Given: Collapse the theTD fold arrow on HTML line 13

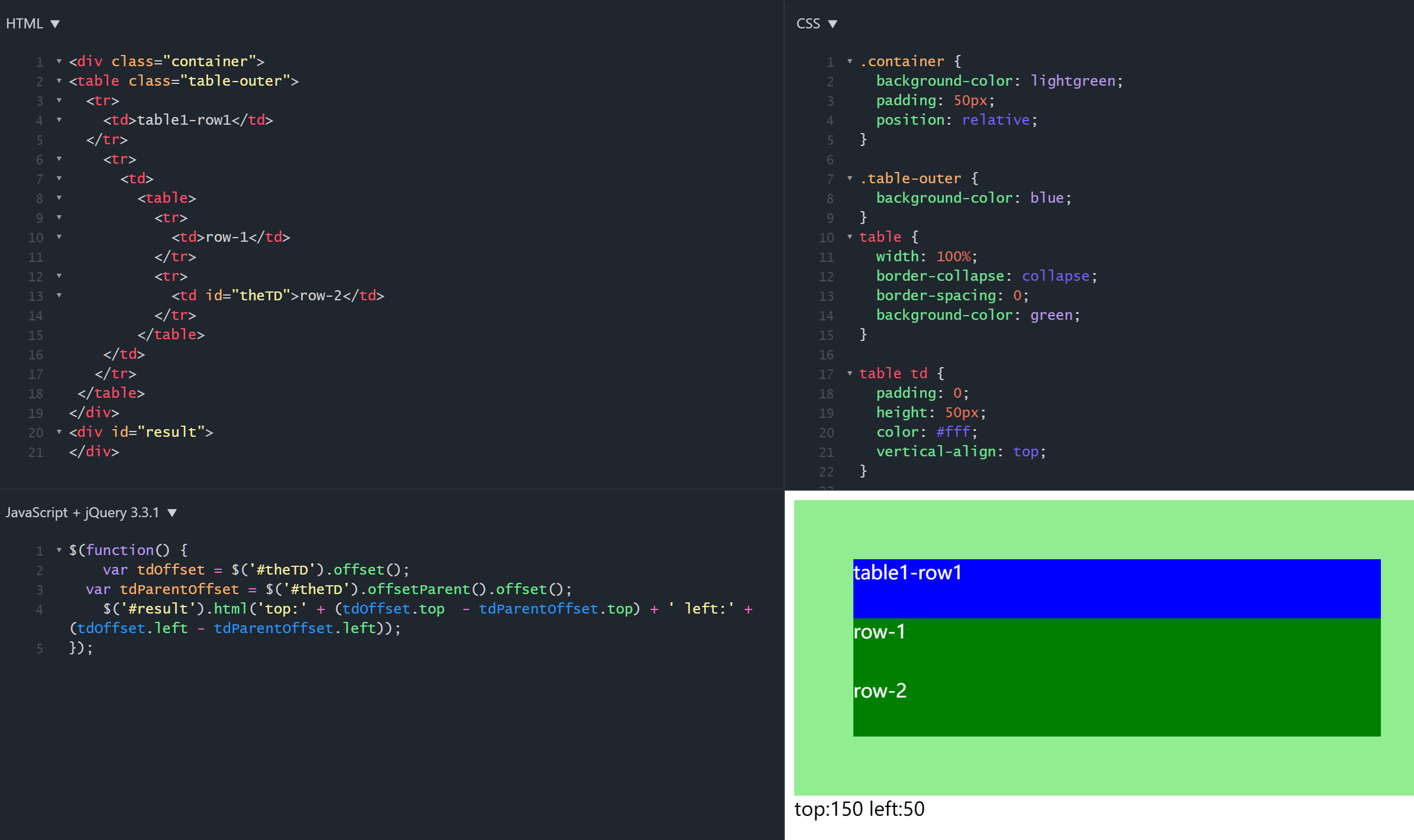Looking at the screenshot, I should [59, 296].
